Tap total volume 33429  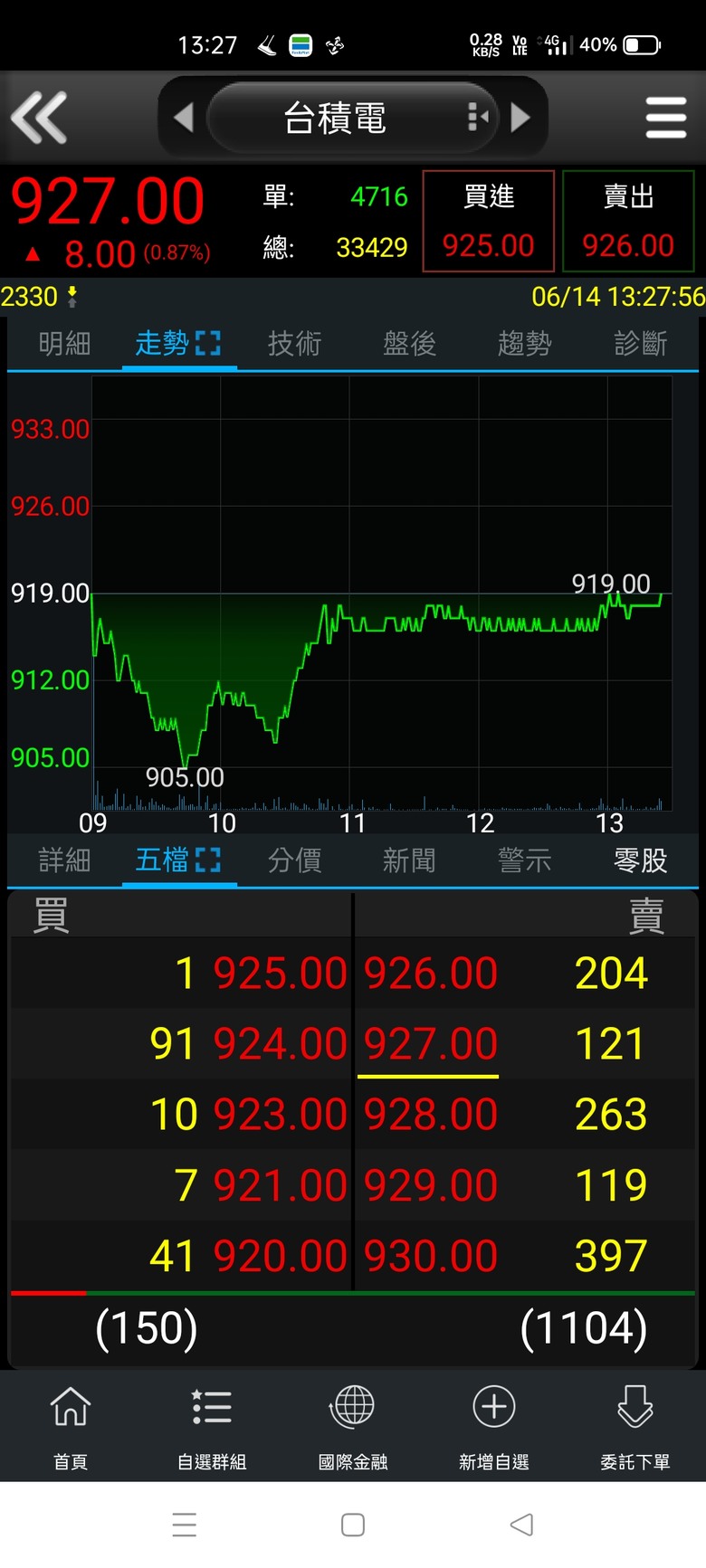tap(372, 247)
